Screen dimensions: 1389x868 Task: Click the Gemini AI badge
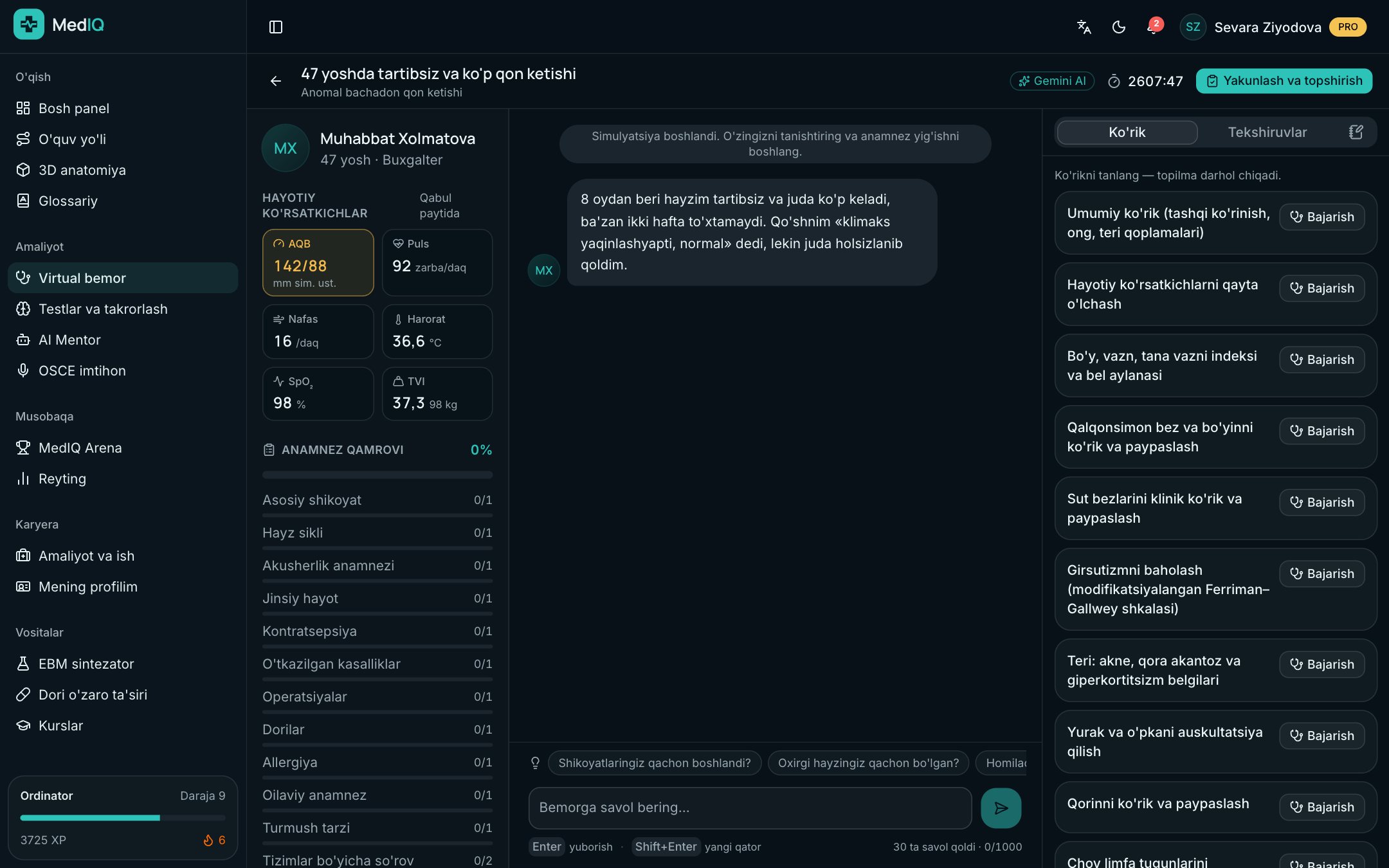point(1052,81)
